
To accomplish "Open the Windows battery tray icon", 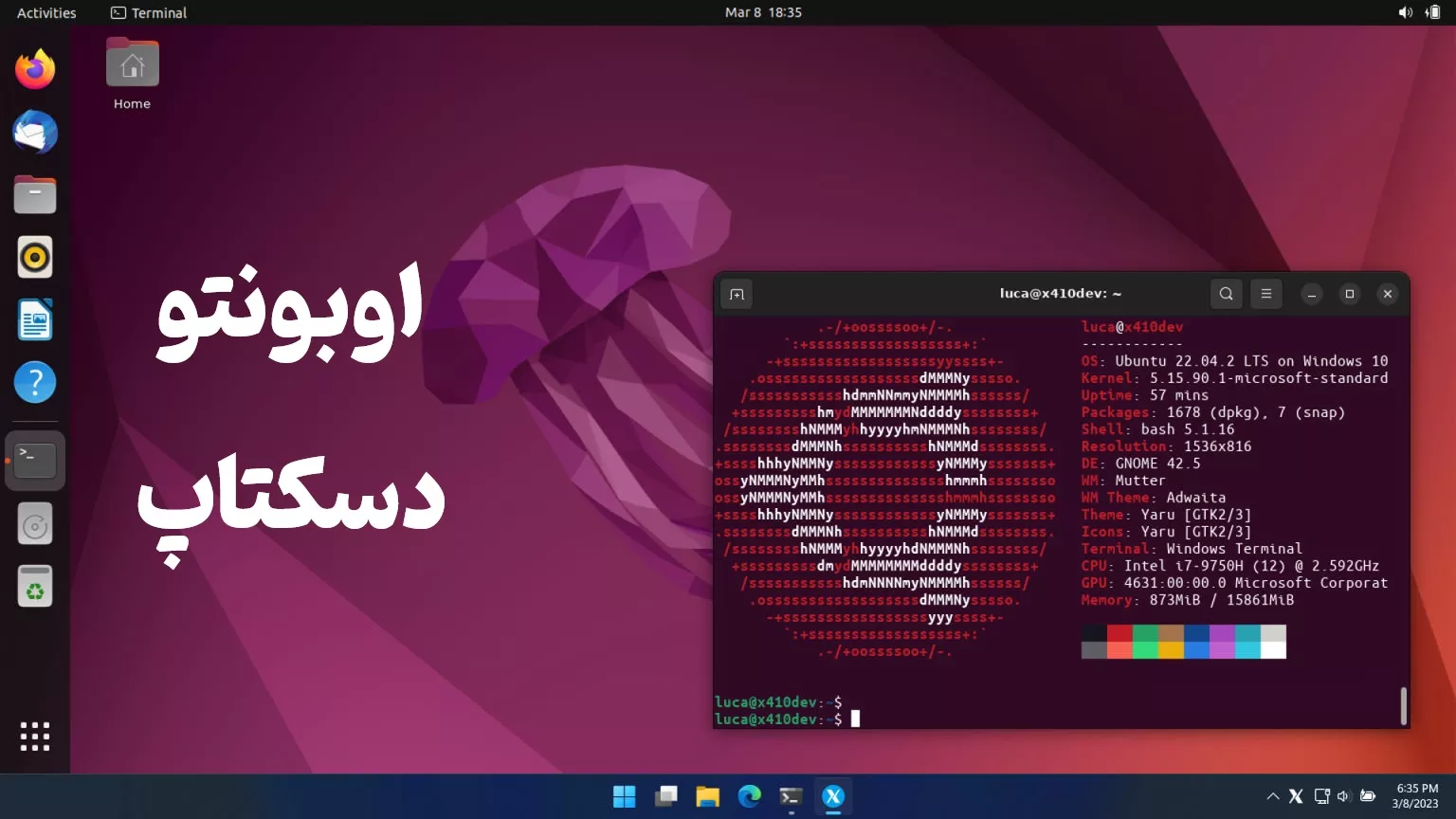I will [1368, 797].
